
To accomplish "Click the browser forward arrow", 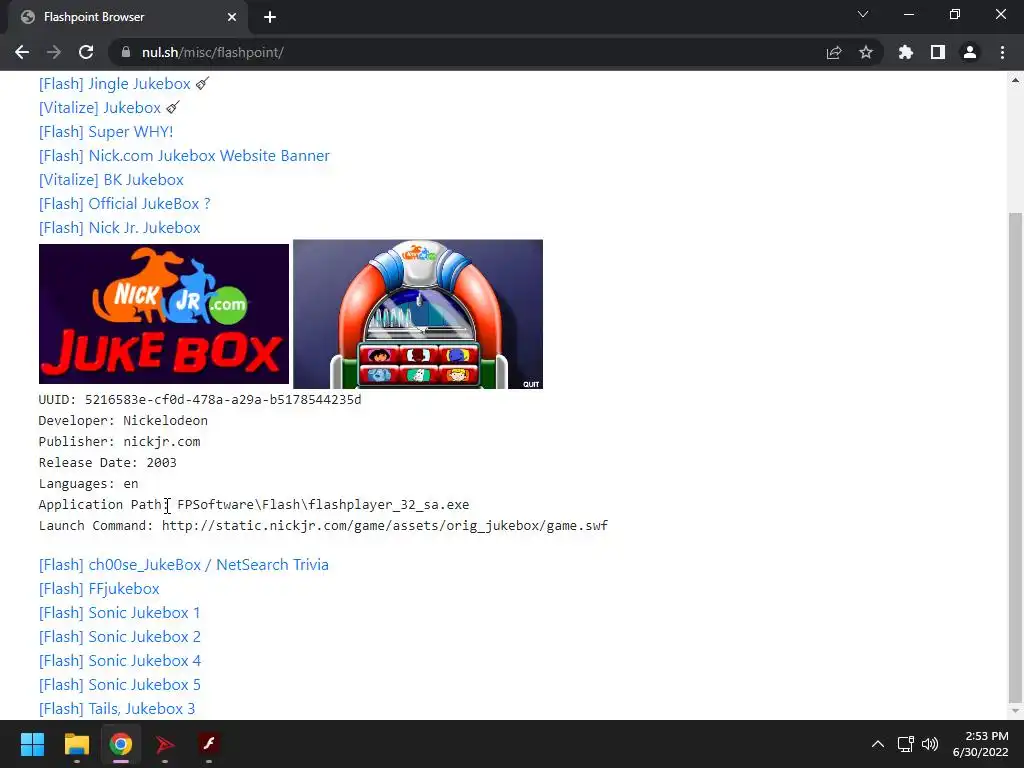I will (x=54, y=52).
